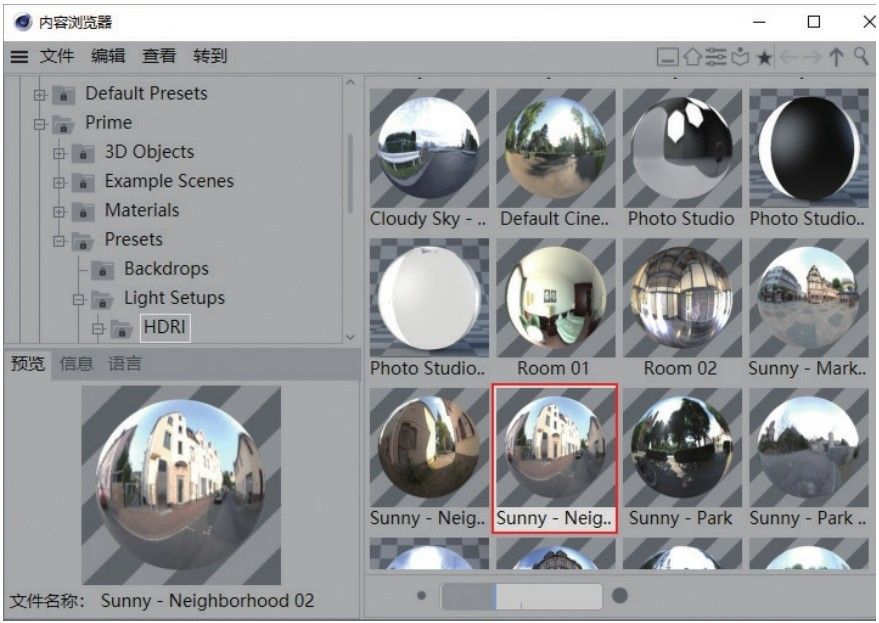Select the Sunny - Park thumbnail with dark trees
The height and width of the screenshot is (623, 879).
tap(682, 447)
